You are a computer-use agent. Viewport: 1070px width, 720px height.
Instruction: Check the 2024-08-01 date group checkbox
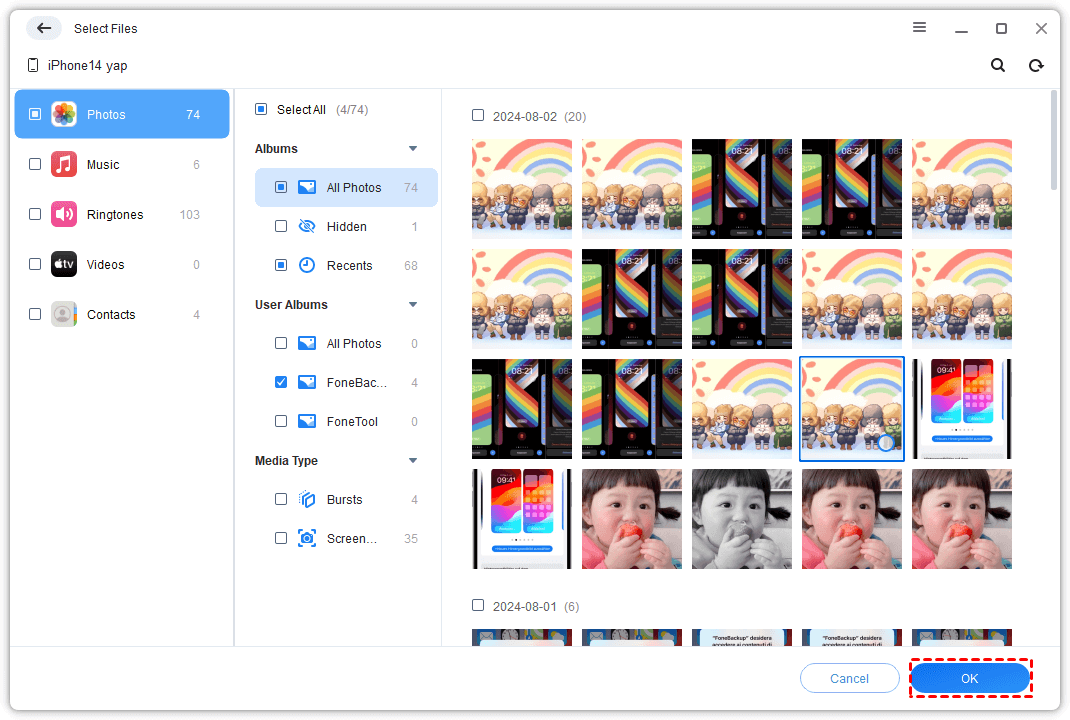click(478, 605)
